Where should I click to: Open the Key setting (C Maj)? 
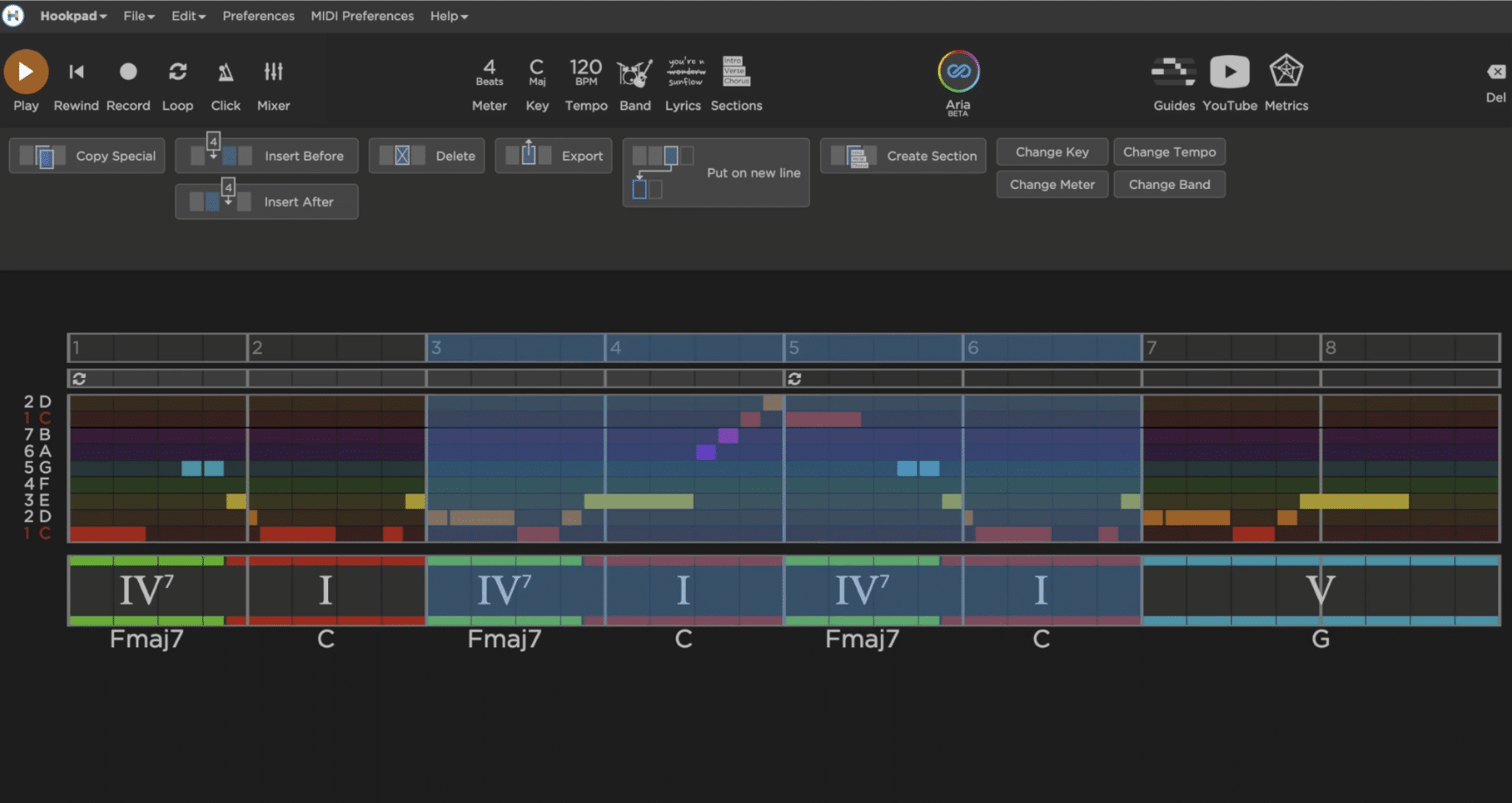(537, 85)
